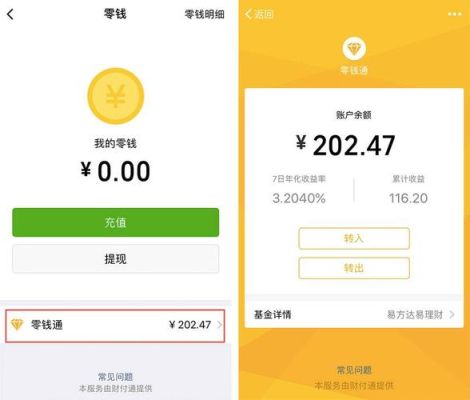Select the 易方达易理财 fund name
This screenshot has height=400, width=470.
click(415, 314)
